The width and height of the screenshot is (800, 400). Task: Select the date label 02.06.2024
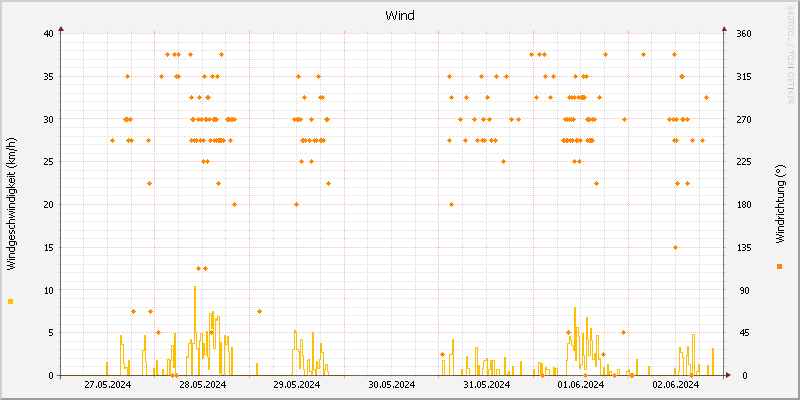point(676,385)
